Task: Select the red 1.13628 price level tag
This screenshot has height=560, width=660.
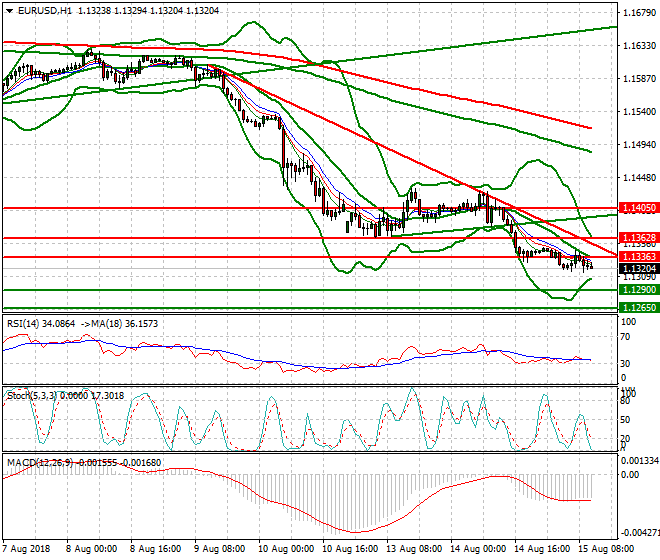Action: coord(639,238)
